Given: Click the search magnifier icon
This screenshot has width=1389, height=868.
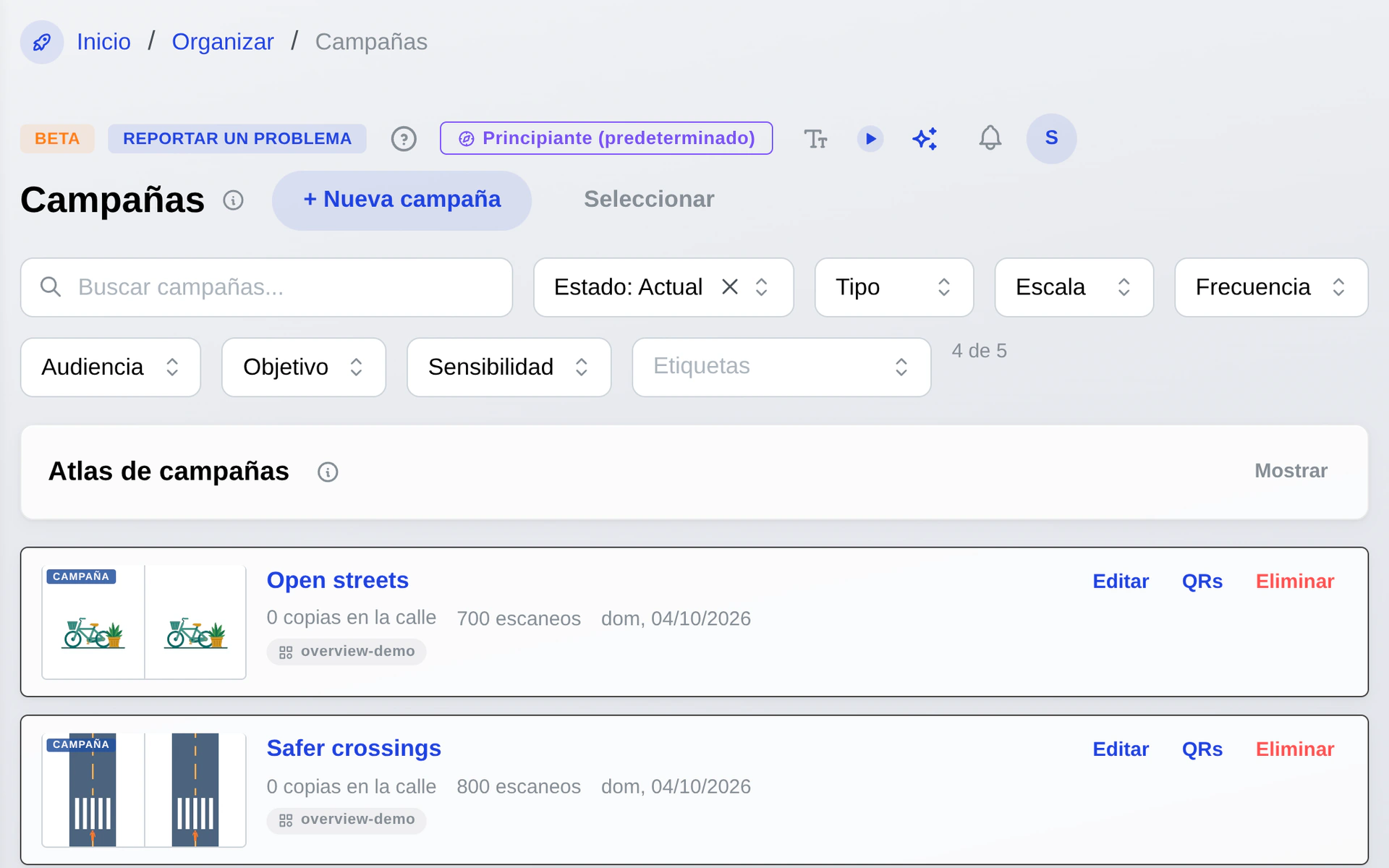Looking at the screenshot, I should click(50, 287).
